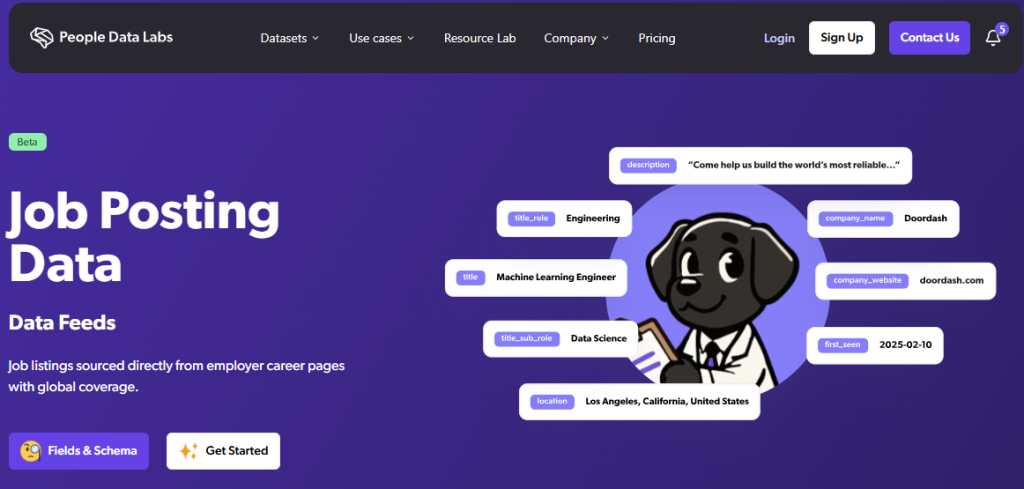Open the Pricing page
Image resolution: width=1024 pixels, height=489 pixels.
point(657,38)
